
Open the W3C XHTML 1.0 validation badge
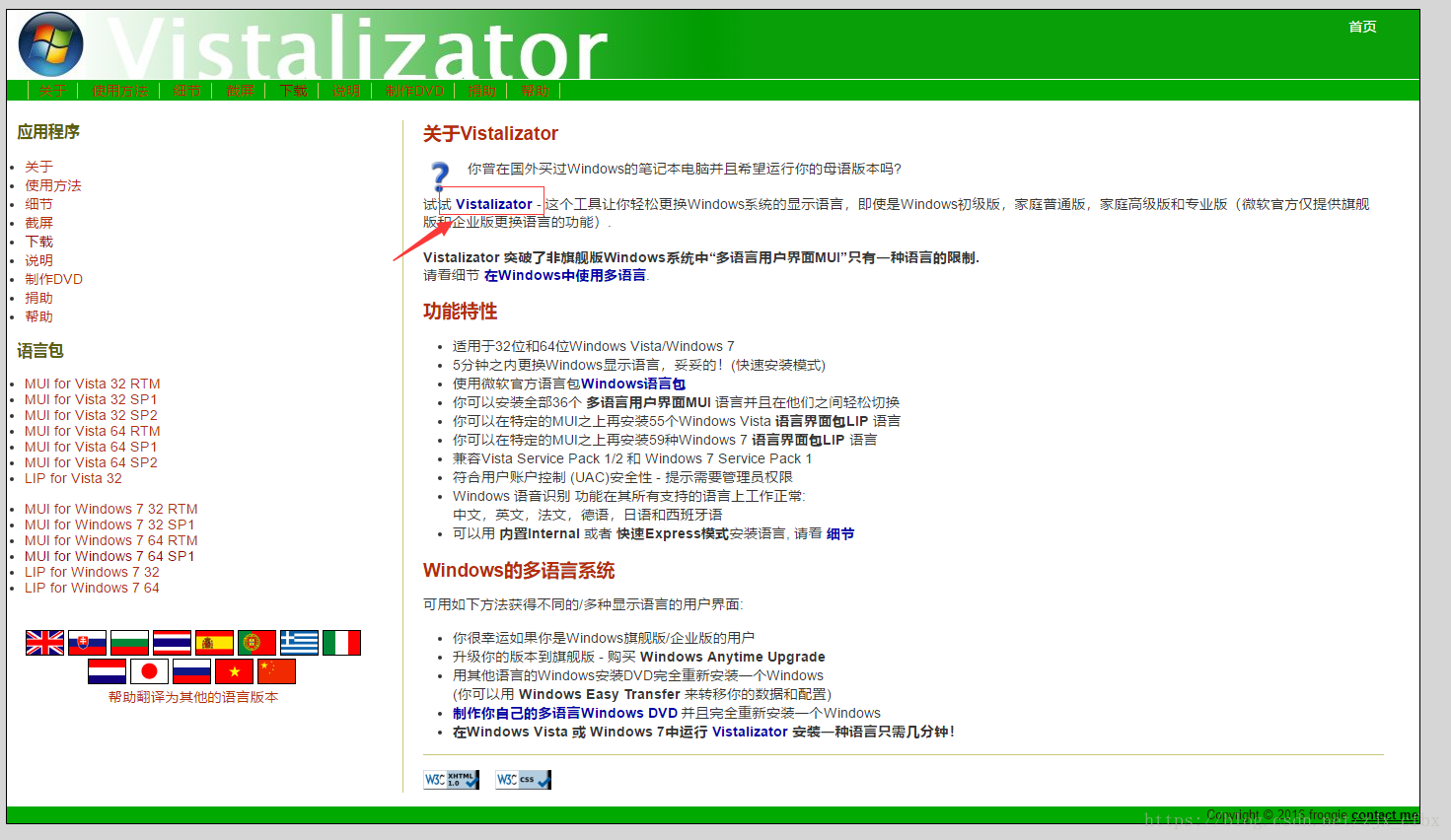[x=452, y=780]
